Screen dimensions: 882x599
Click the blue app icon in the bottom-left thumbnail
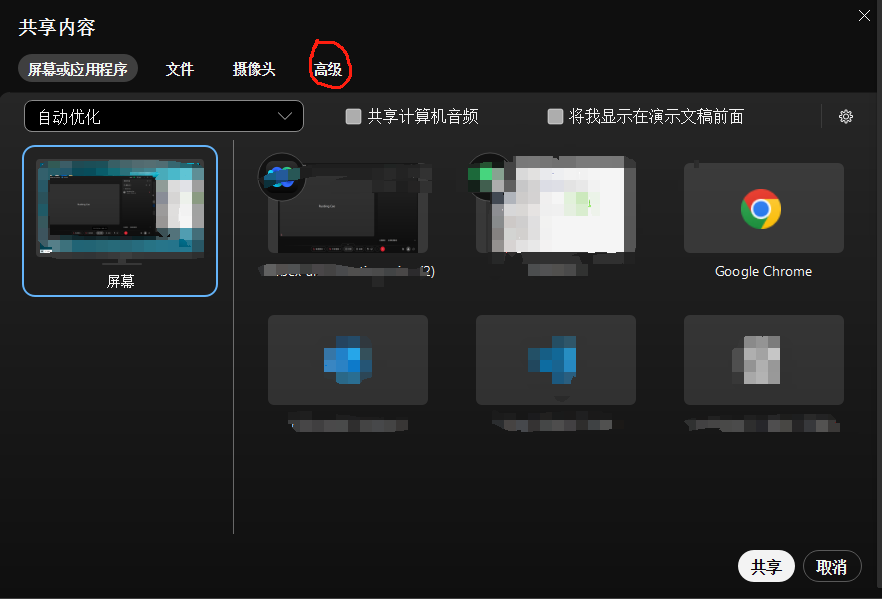[347, 360]
